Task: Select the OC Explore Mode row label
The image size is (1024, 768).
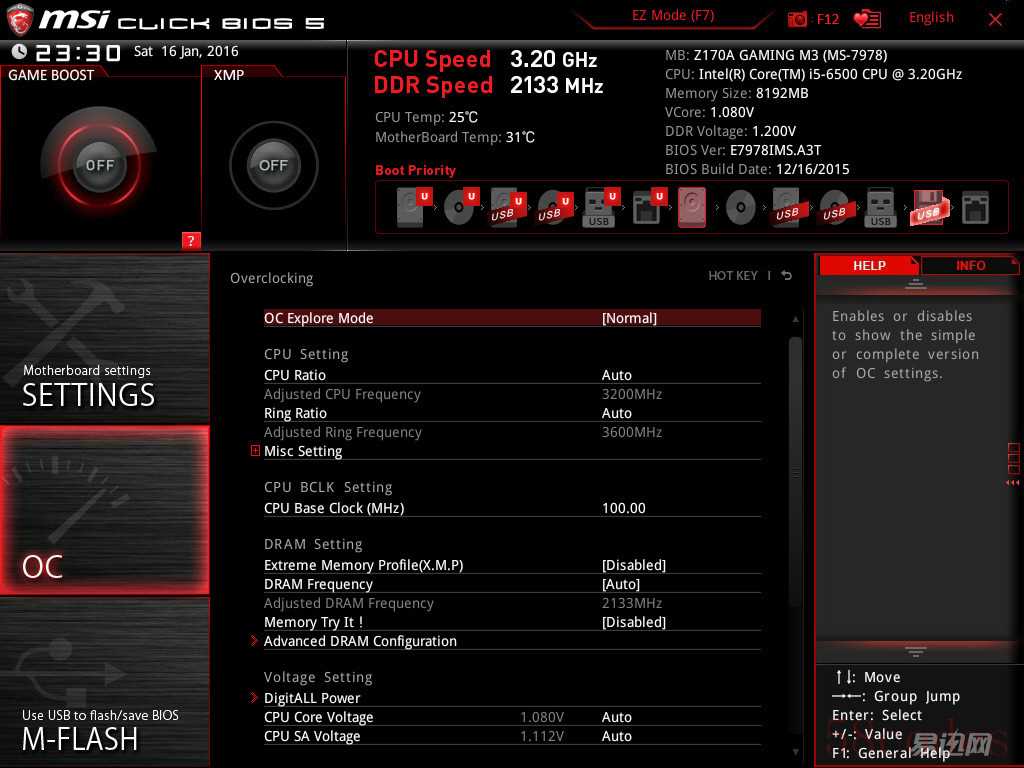Action: (x=319, y=318)
